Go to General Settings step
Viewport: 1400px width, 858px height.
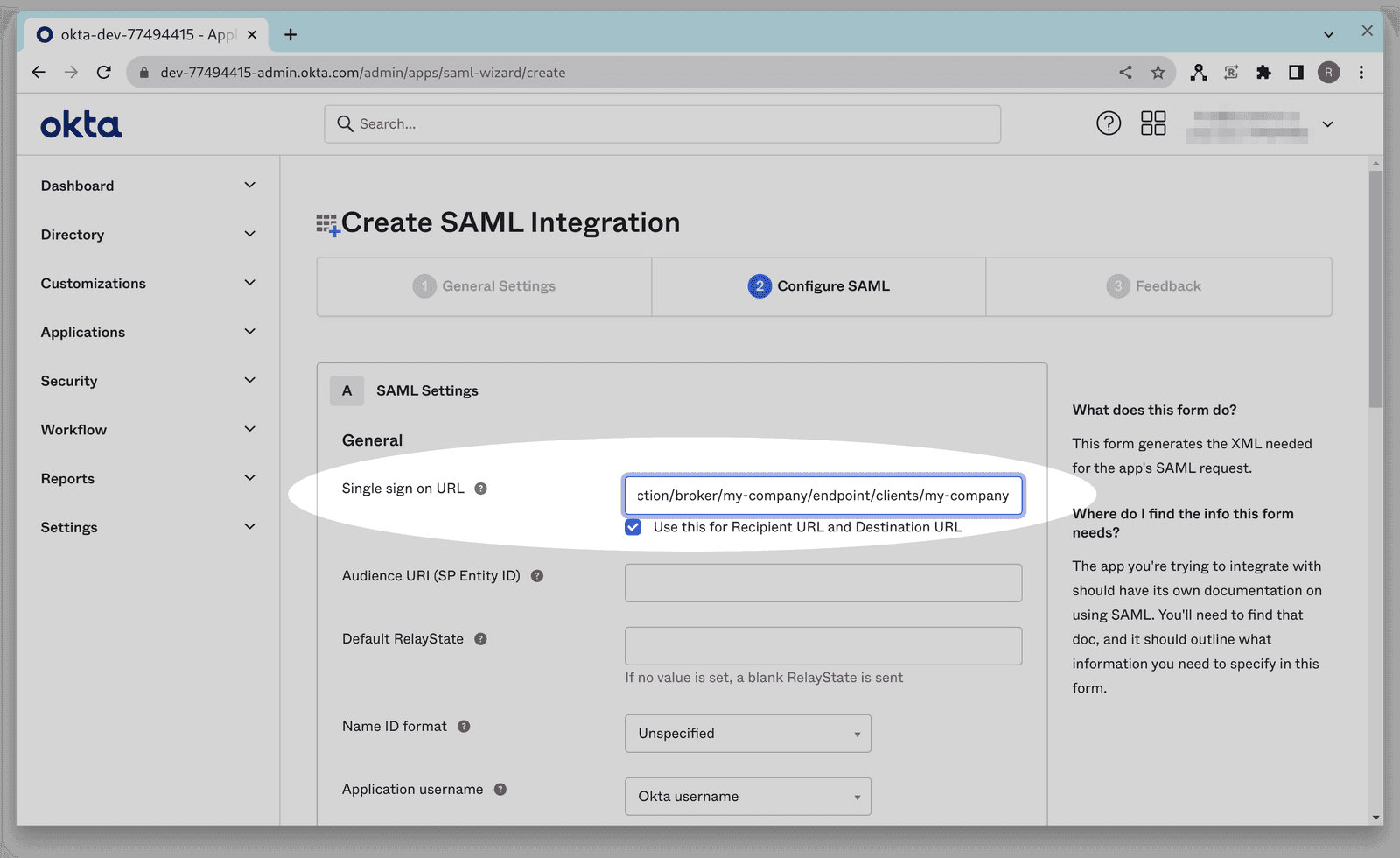point(484,286)
